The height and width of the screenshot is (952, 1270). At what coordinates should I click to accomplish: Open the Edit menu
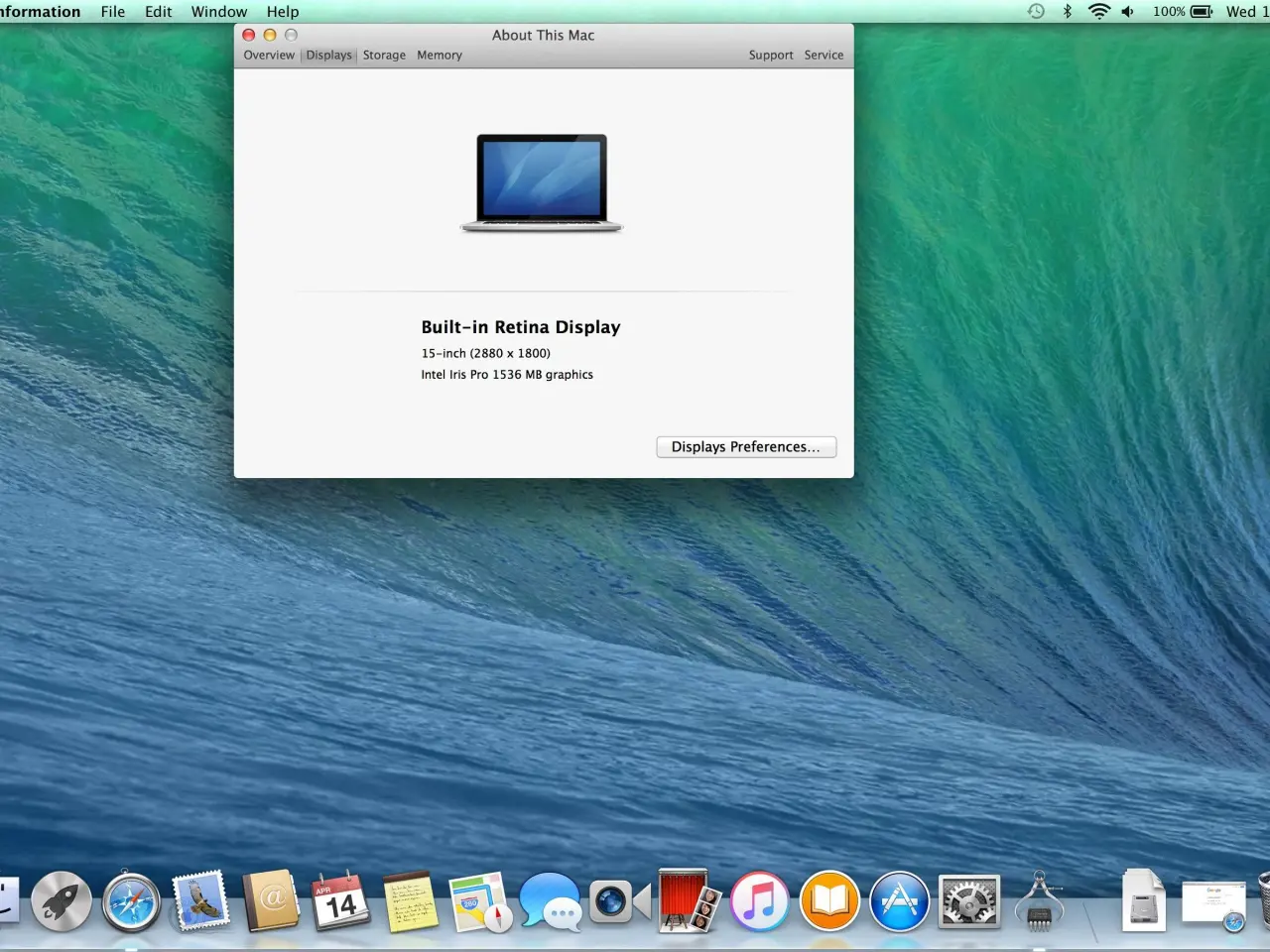tap(158, 12)
